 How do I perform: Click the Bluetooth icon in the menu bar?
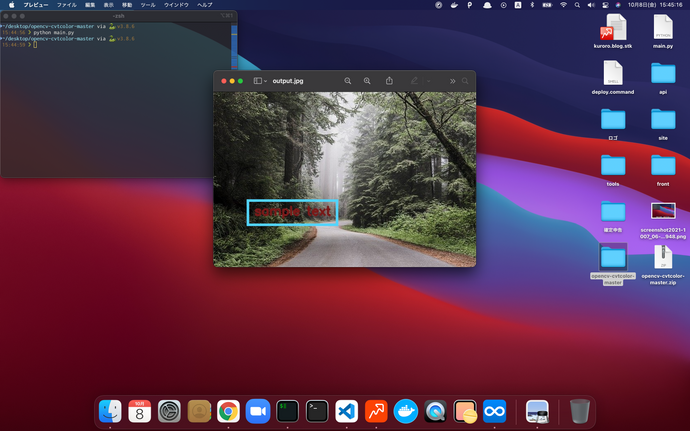coord(532,5)
